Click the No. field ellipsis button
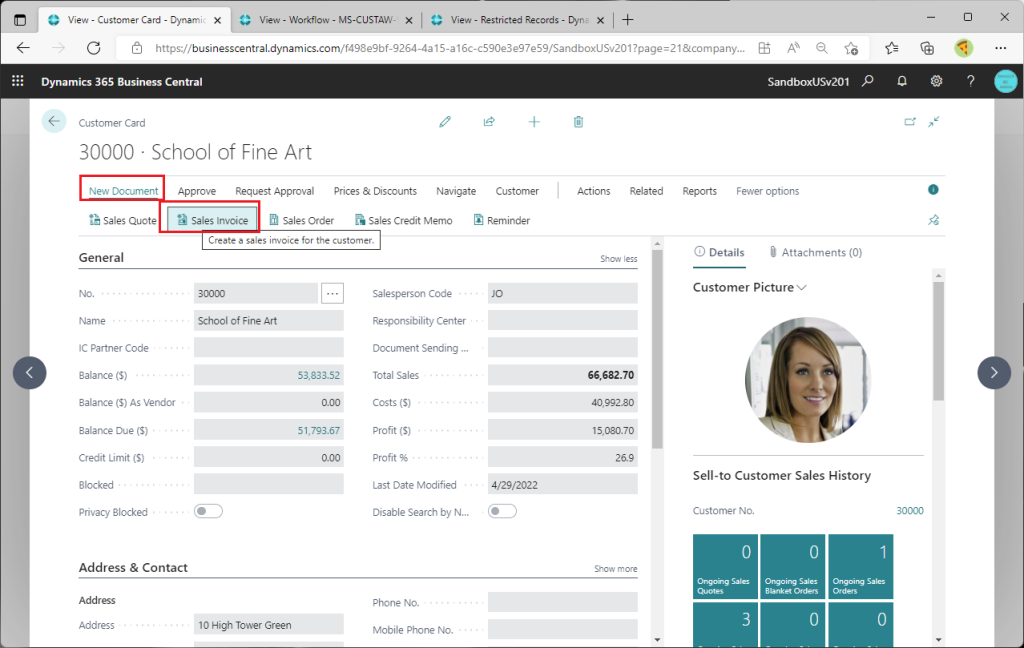This screenshot has width=1024, height=648. 332,293
